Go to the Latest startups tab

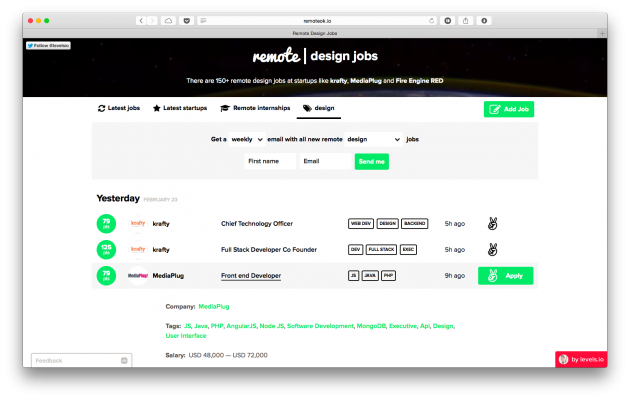pos(181,108)
